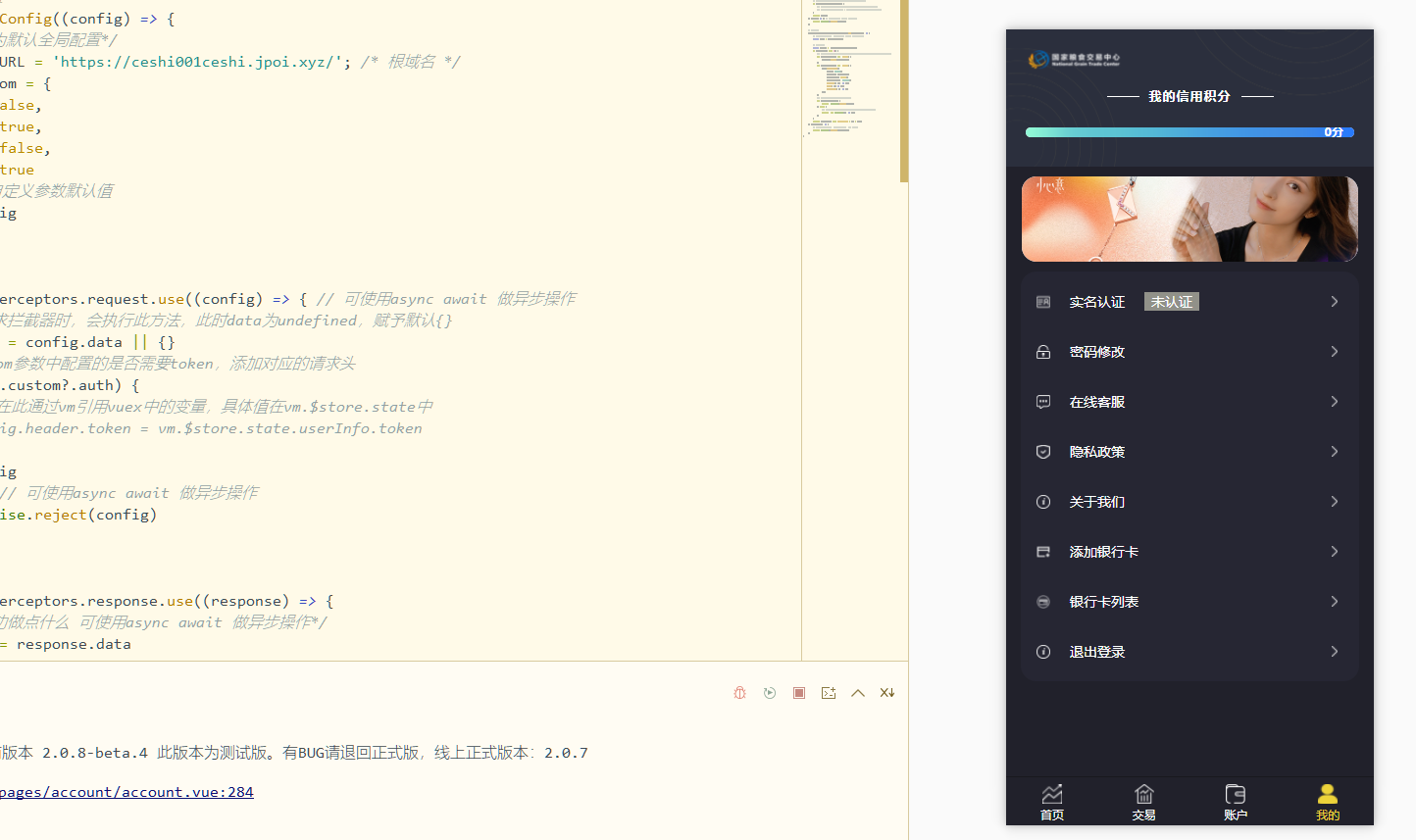
Task: Go to the 账户 bottom tab
Action: coord(1236,802)
